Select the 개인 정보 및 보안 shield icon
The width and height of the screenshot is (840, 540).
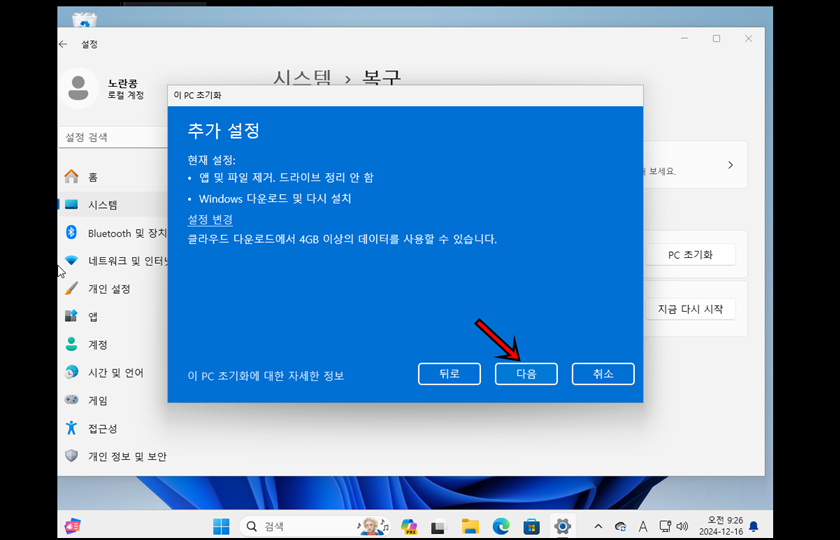tap(71, 456)
